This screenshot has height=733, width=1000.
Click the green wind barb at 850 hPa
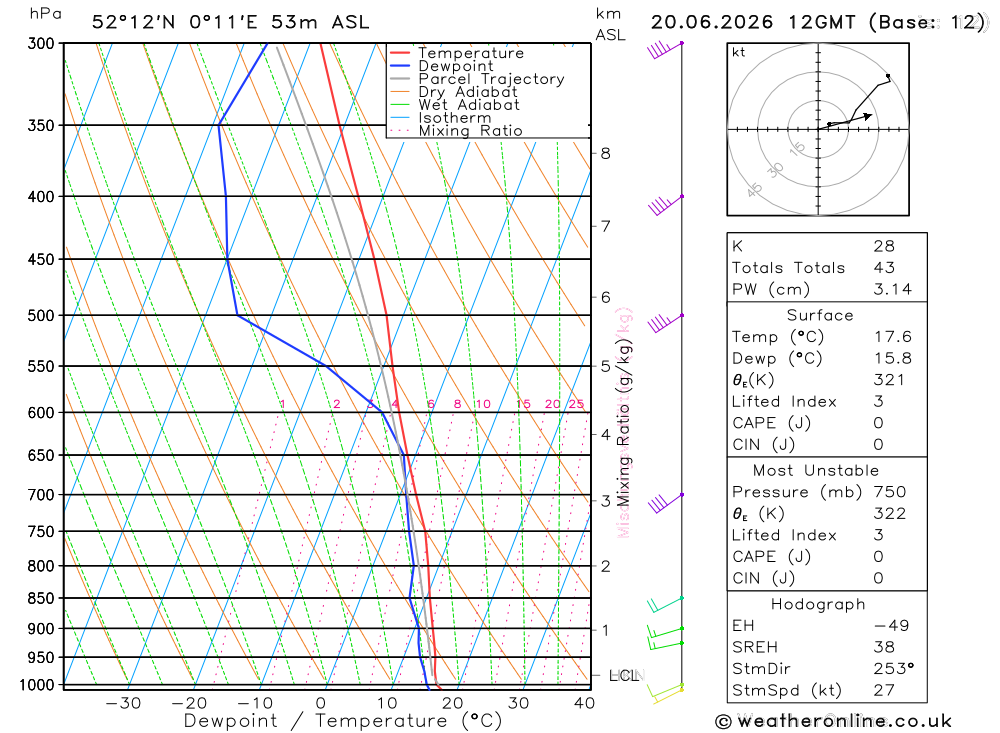(x=665, y=603)
